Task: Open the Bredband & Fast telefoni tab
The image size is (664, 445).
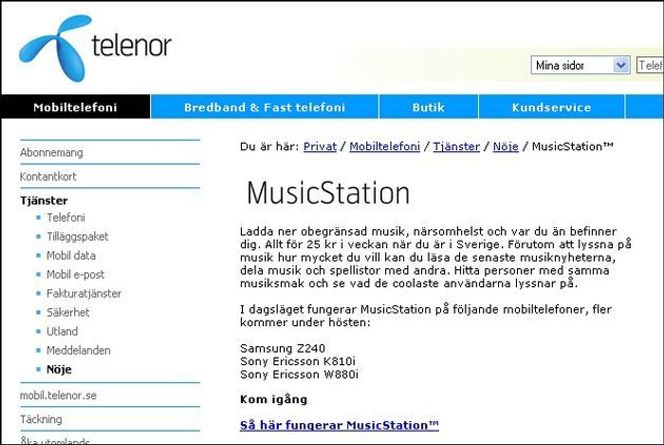Action: (265, 107)
